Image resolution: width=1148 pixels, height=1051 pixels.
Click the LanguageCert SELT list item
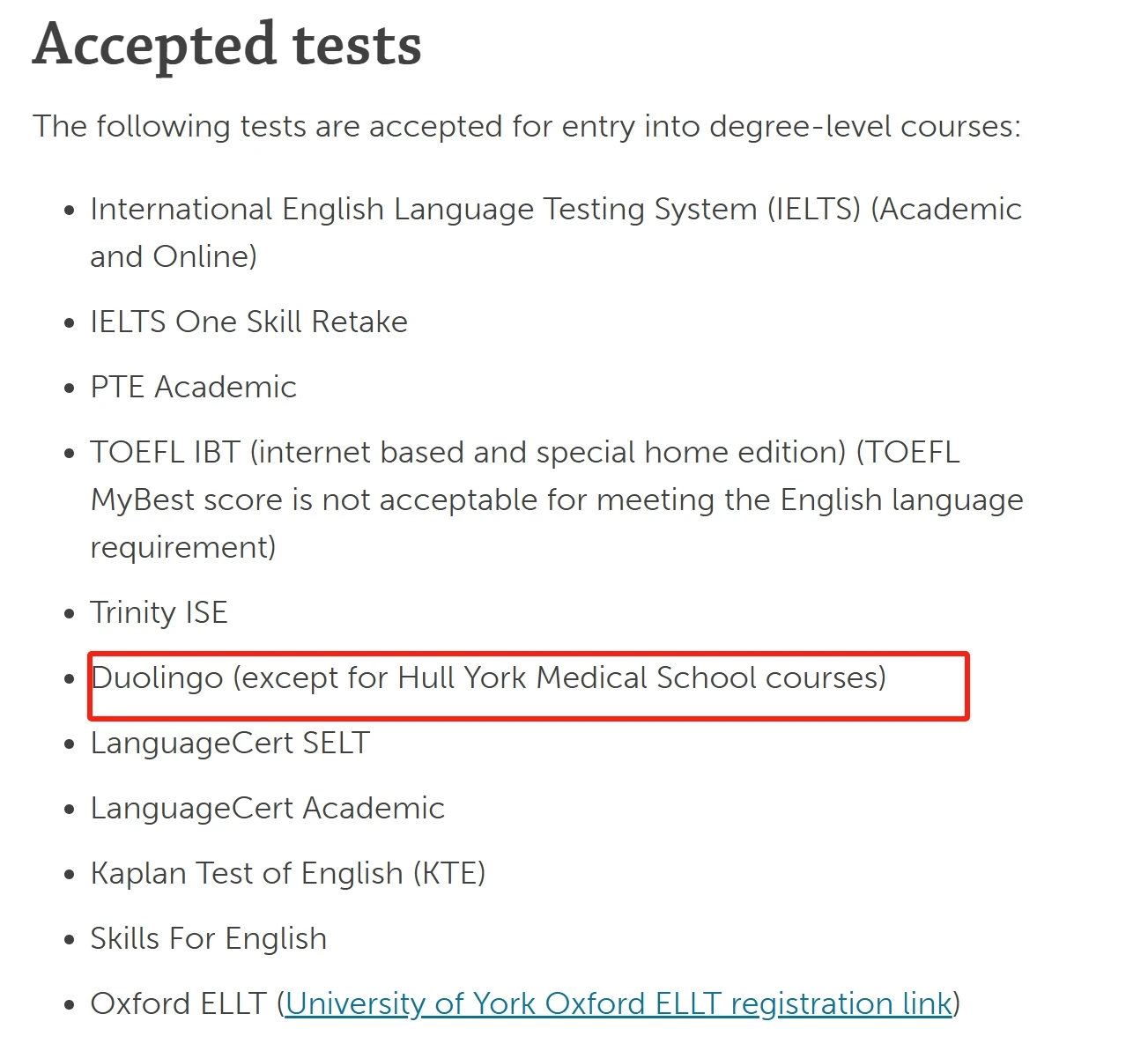click(x=230, y=743)
